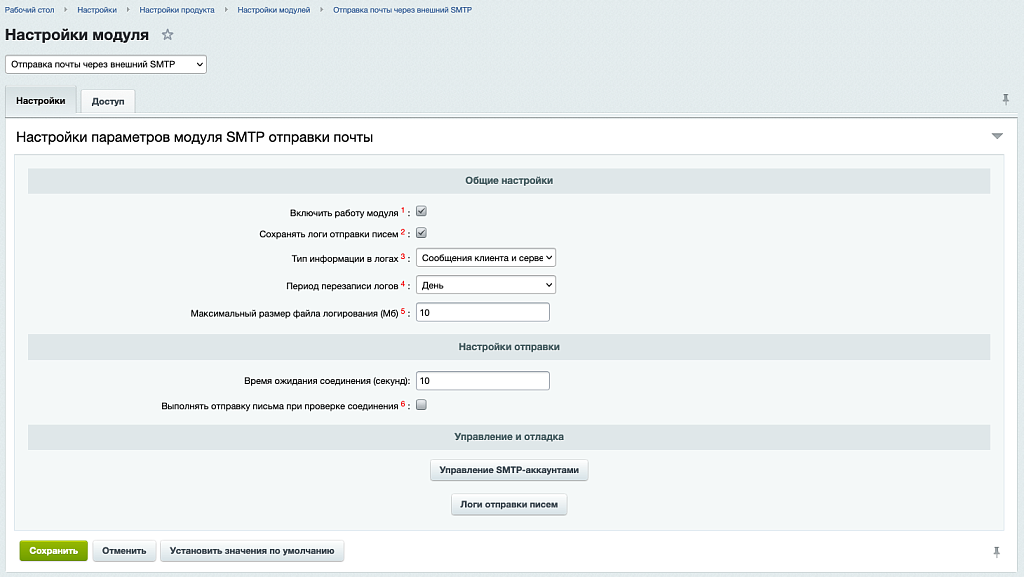Toggle the 'Включить работу модуля' checkbox

421,212
